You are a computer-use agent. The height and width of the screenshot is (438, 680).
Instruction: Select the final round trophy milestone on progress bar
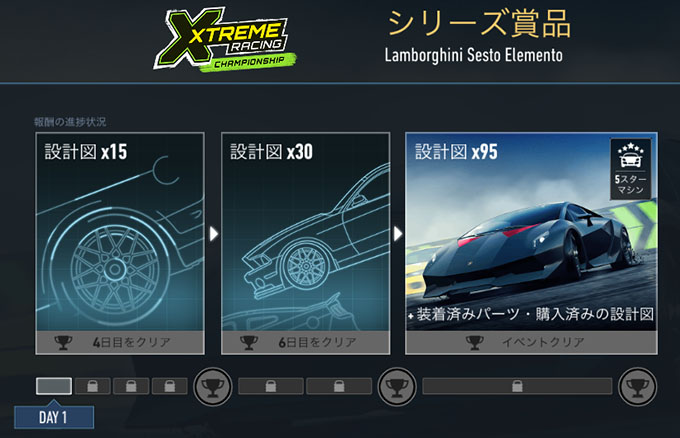pos(638,386)
